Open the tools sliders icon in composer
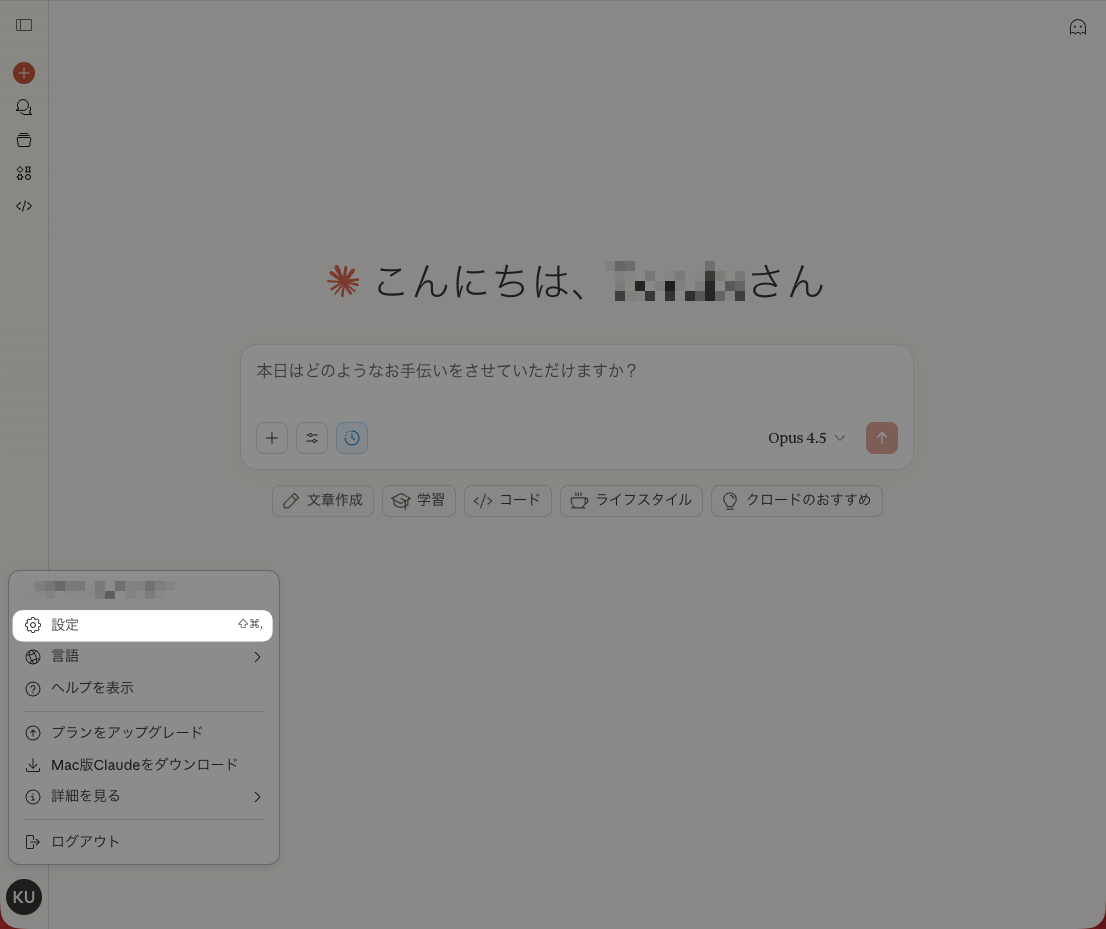1106x929 pixels. (312, 438)
